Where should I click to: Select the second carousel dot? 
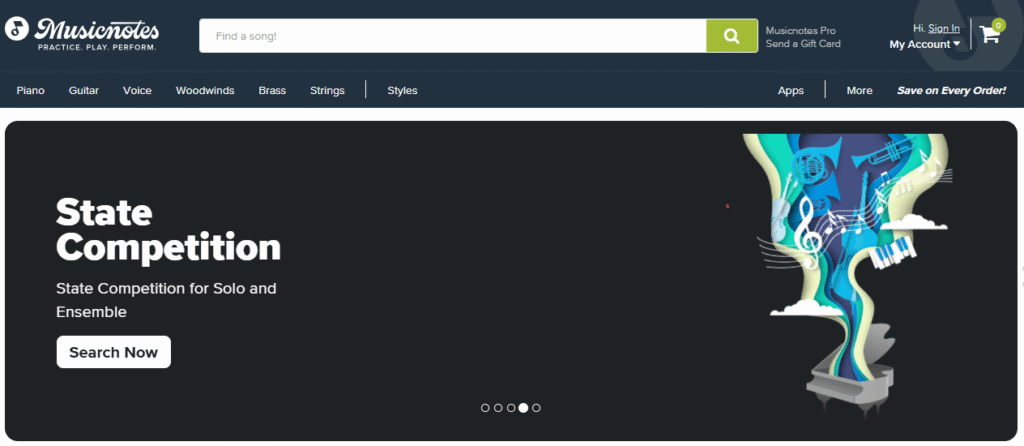tap(498, 408)
